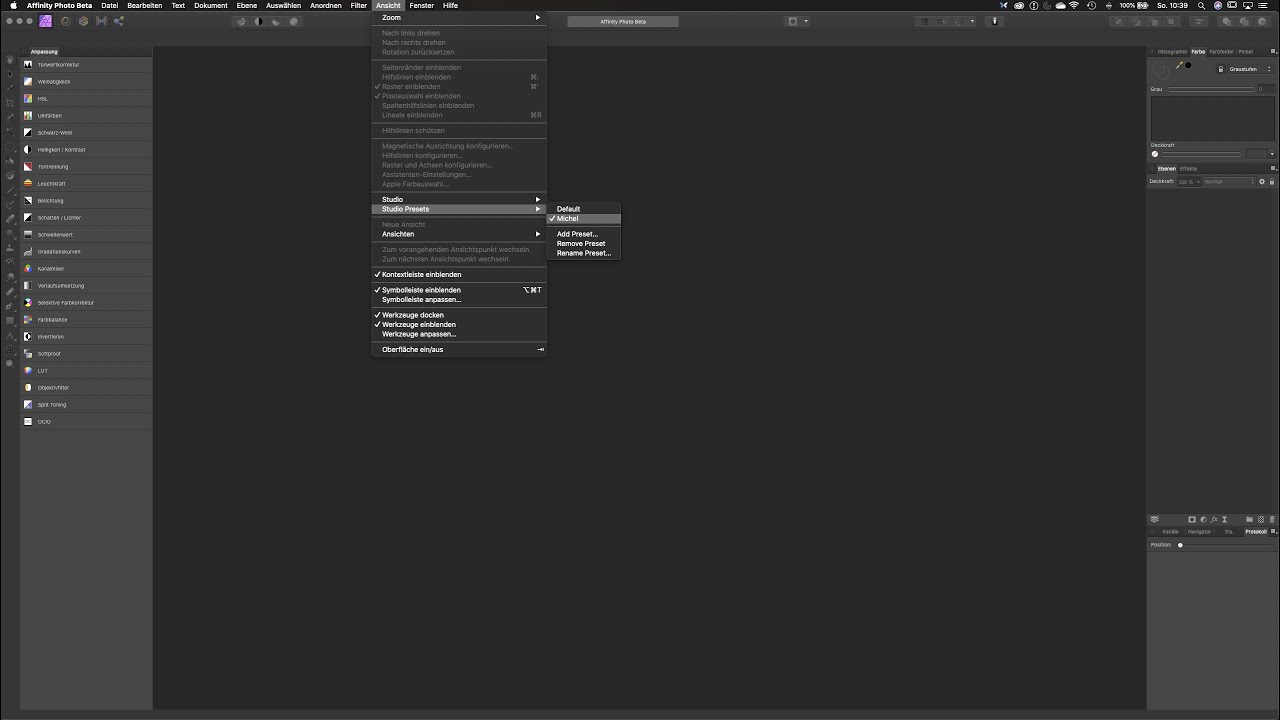This screenshot has width=1280, height=720.
Task: Open the Datei menu
Action: click(x=109, y=5)
